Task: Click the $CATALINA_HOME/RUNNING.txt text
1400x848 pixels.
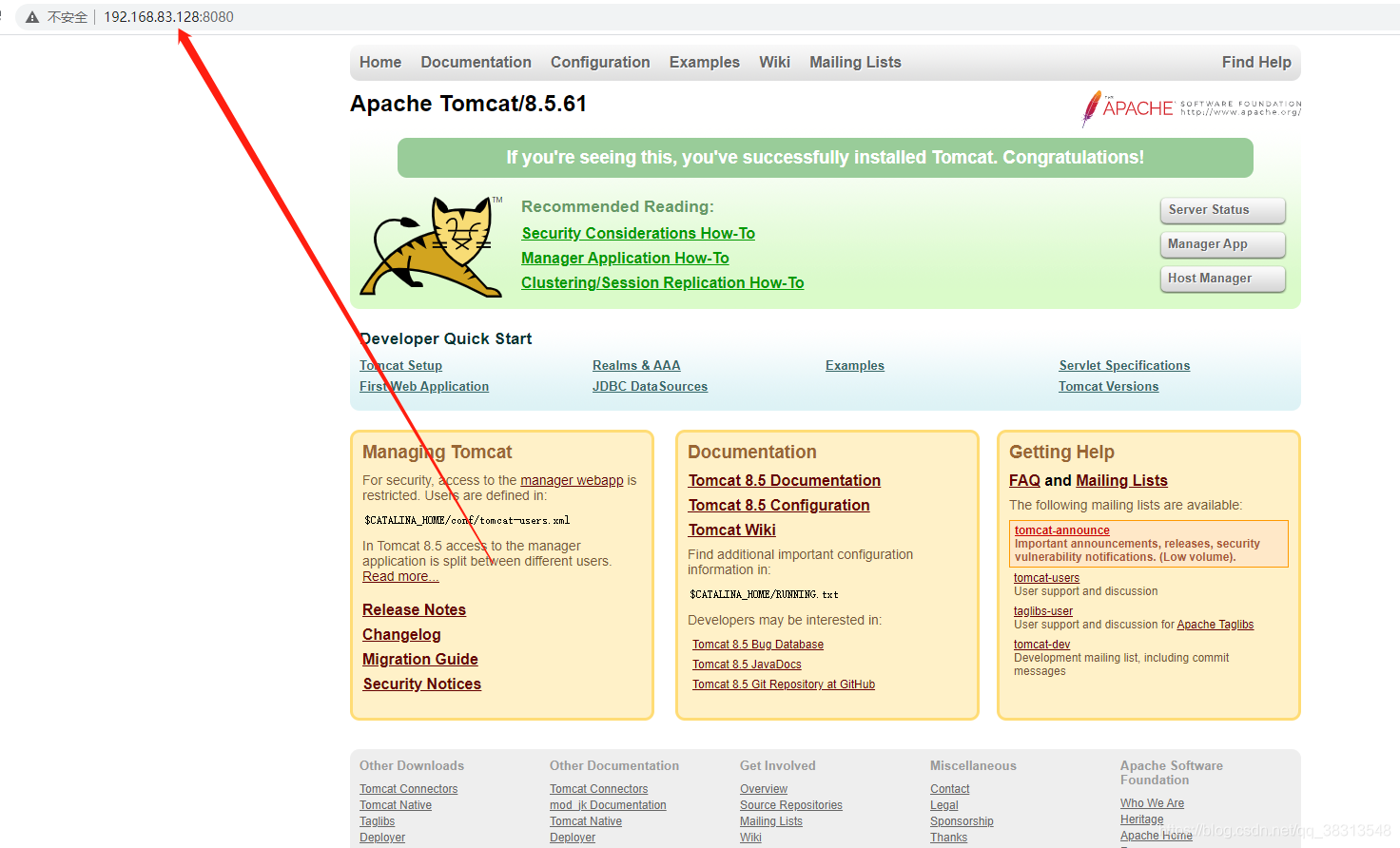Action: click(764, 595)
